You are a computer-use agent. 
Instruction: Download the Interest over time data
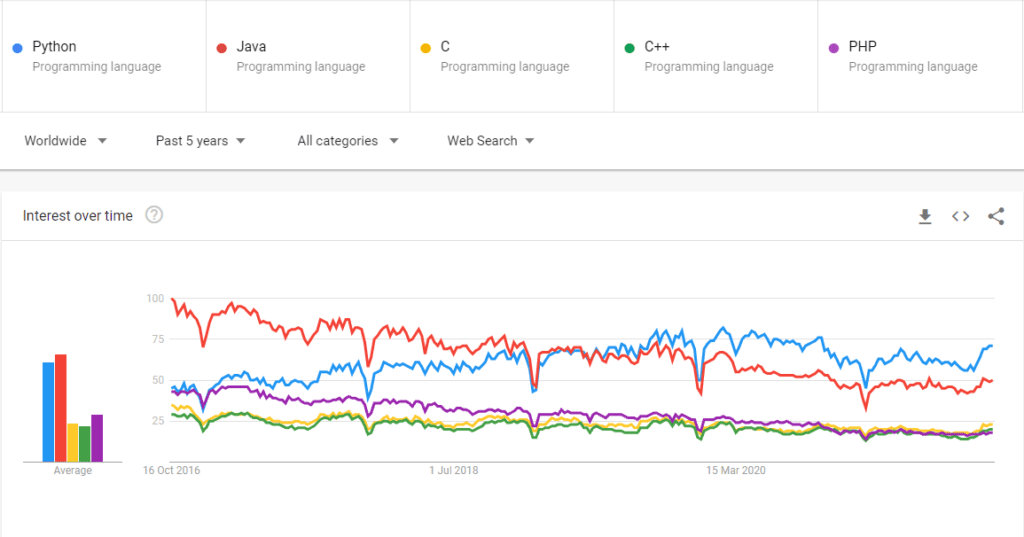pyautogui.click(x=925, y=216)
